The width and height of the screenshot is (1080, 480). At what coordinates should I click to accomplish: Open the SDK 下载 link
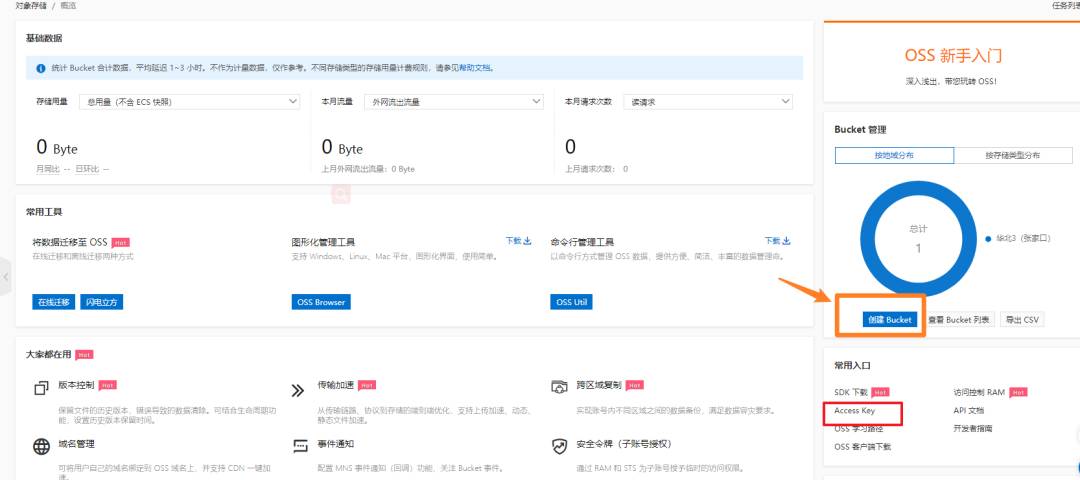851,392
